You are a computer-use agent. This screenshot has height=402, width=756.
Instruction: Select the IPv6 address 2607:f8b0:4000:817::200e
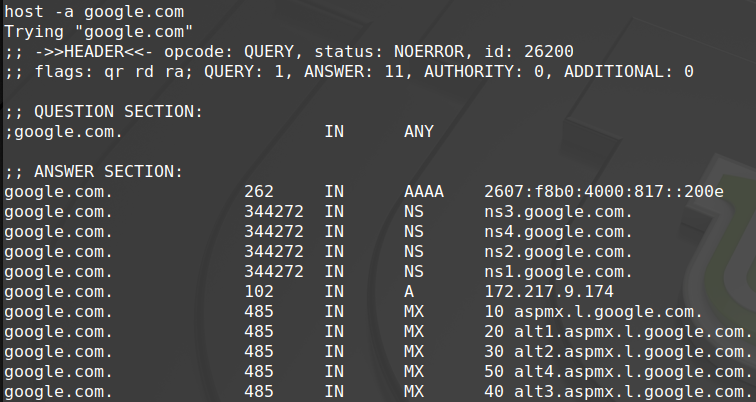[x=604, y=192]
